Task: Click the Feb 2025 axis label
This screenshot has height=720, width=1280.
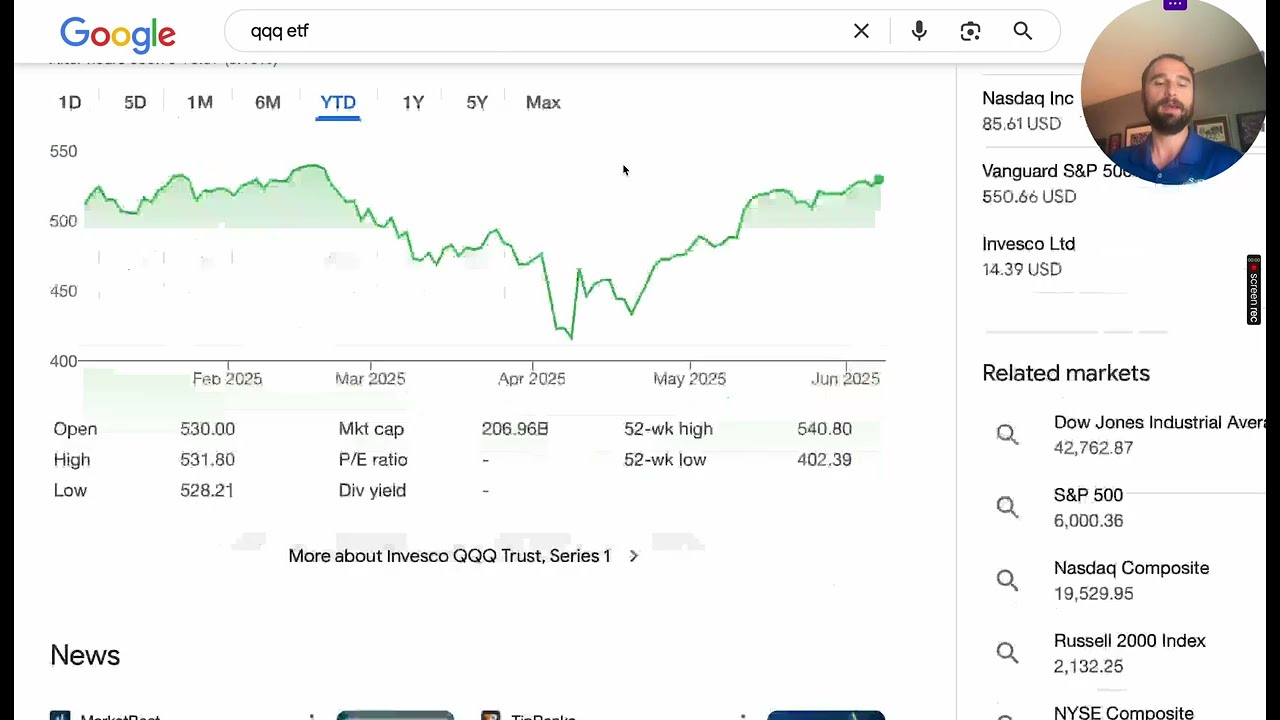Action: [x=227, y=379]
